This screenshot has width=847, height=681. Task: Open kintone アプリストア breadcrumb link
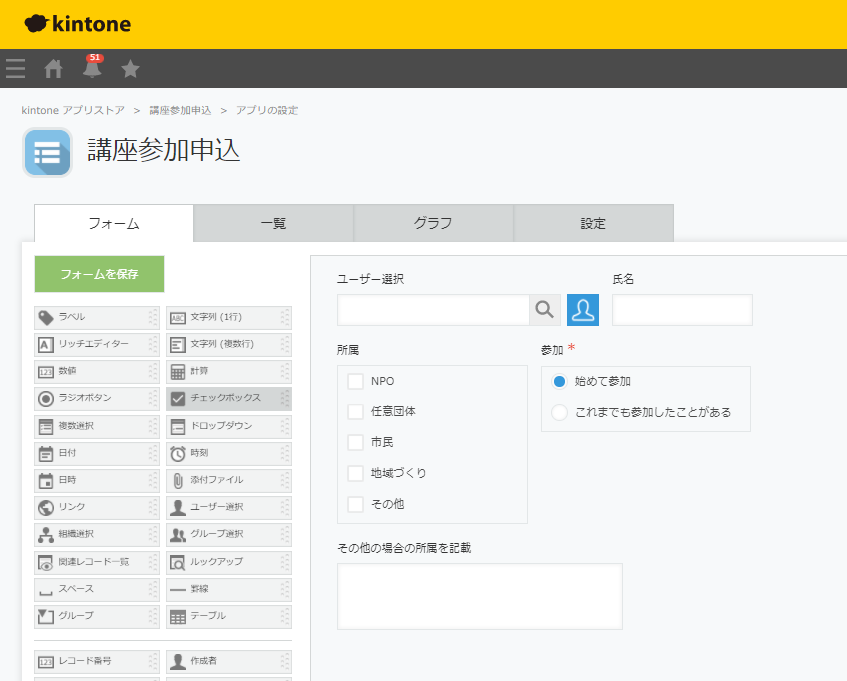(73, 110)
